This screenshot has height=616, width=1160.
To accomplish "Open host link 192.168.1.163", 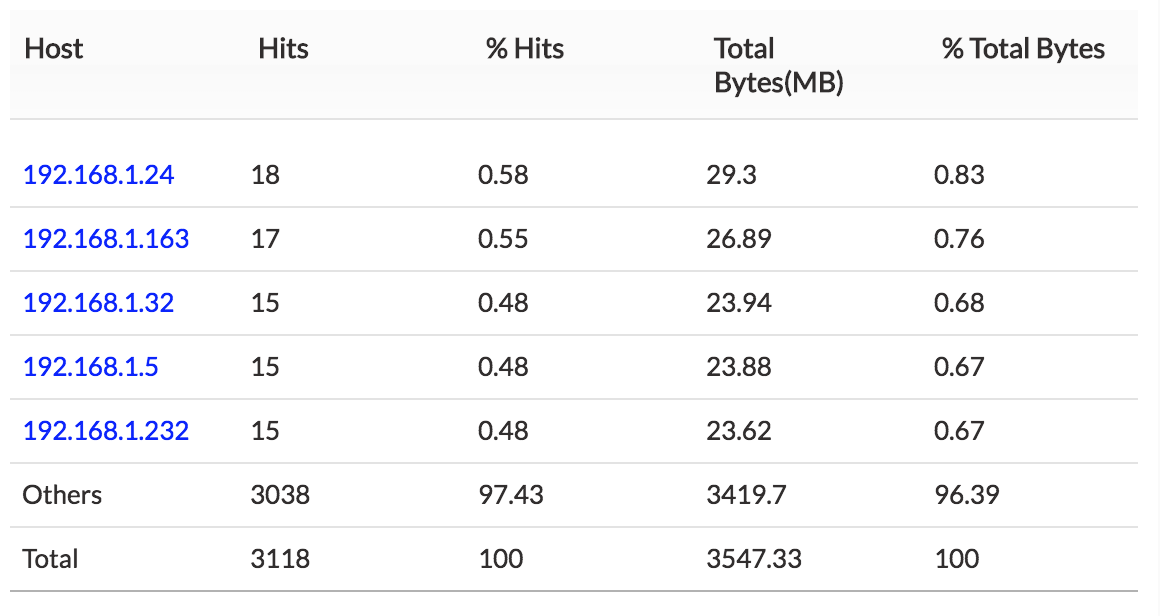I will pyautogui.click(x=106, y=239).
